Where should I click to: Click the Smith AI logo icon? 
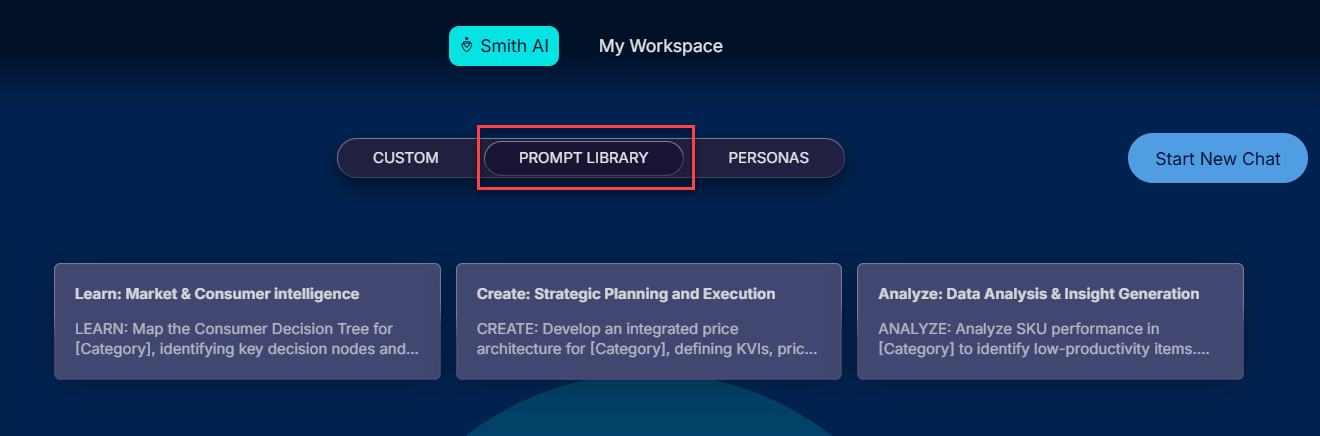[466, 46]
